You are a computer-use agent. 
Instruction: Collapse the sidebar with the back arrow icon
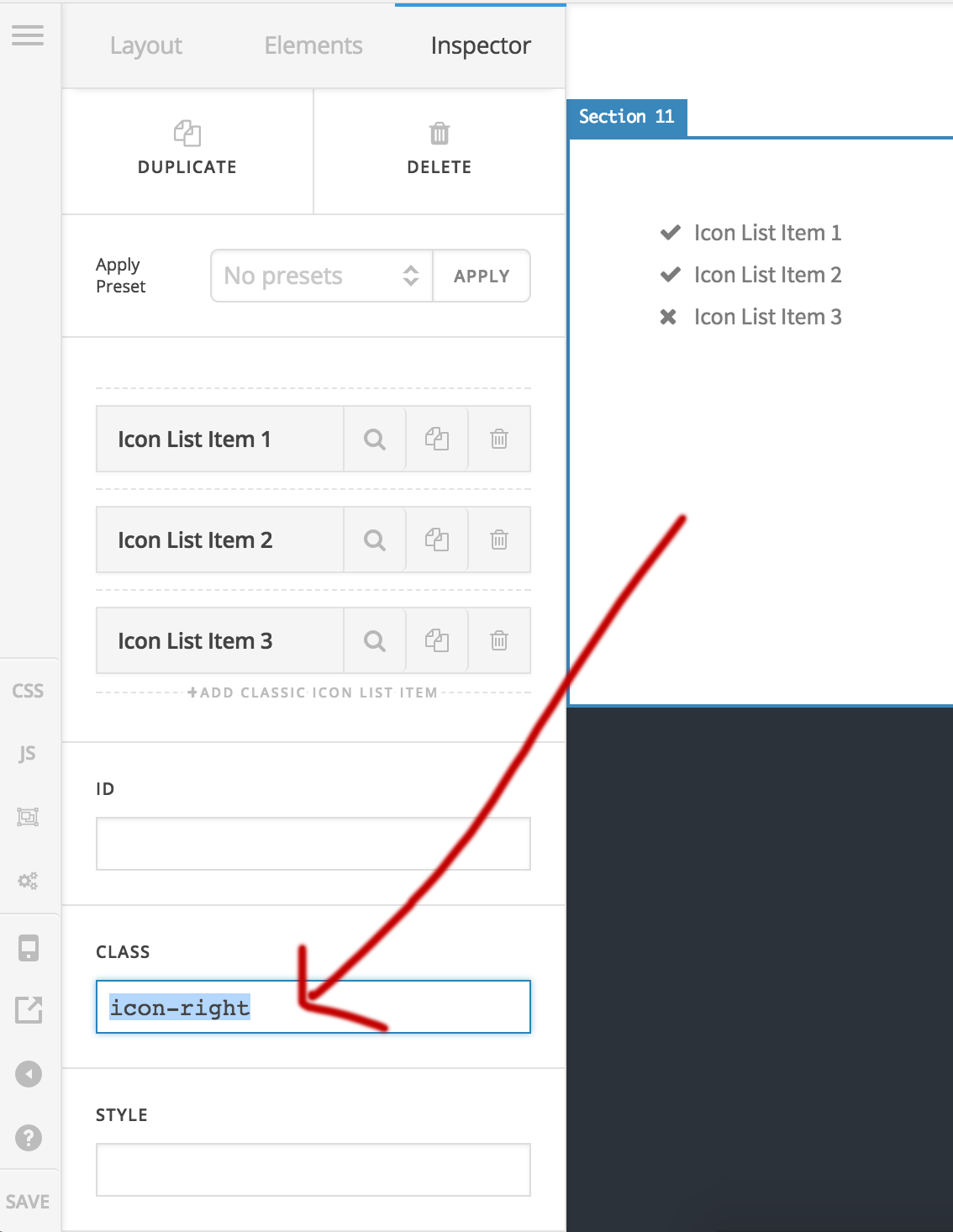(29, 1074)
